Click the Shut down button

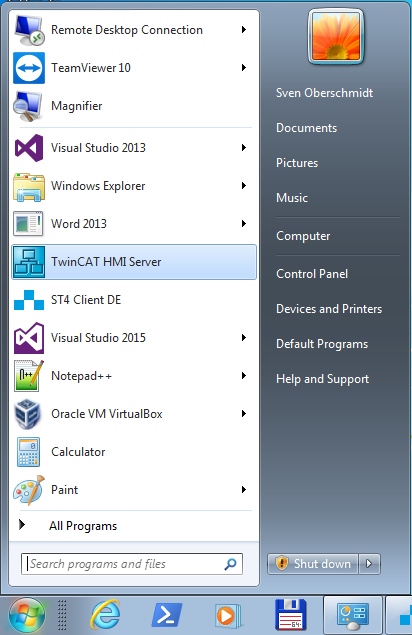(313, 564)
